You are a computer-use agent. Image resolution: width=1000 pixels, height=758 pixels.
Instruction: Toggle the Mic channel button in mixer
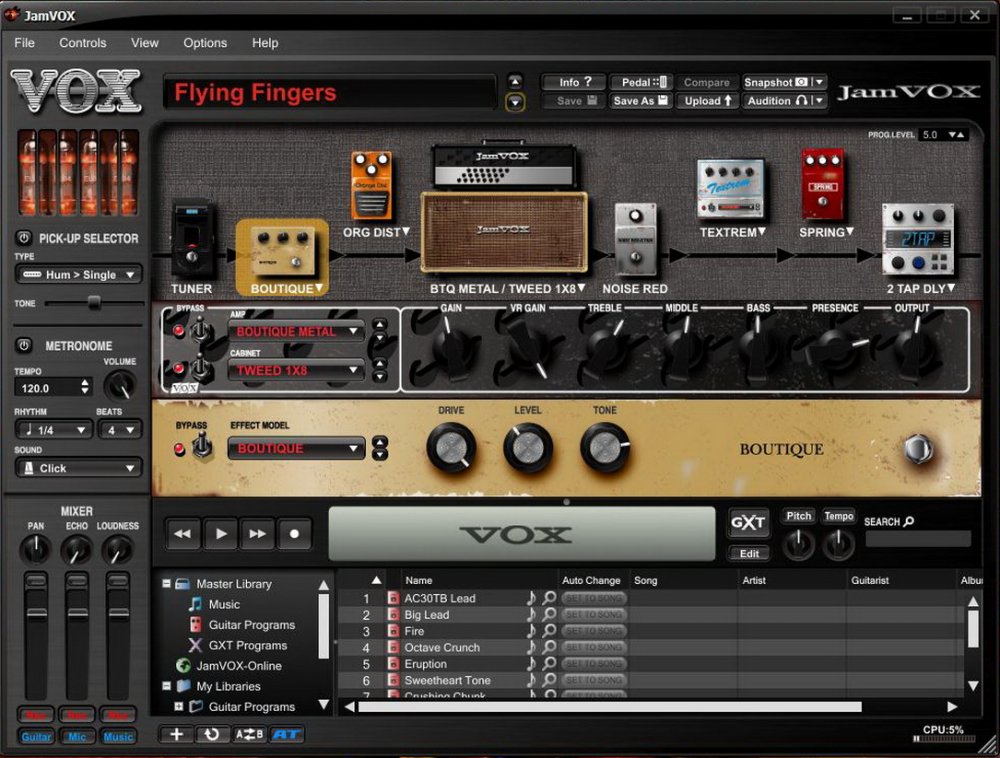77,737
